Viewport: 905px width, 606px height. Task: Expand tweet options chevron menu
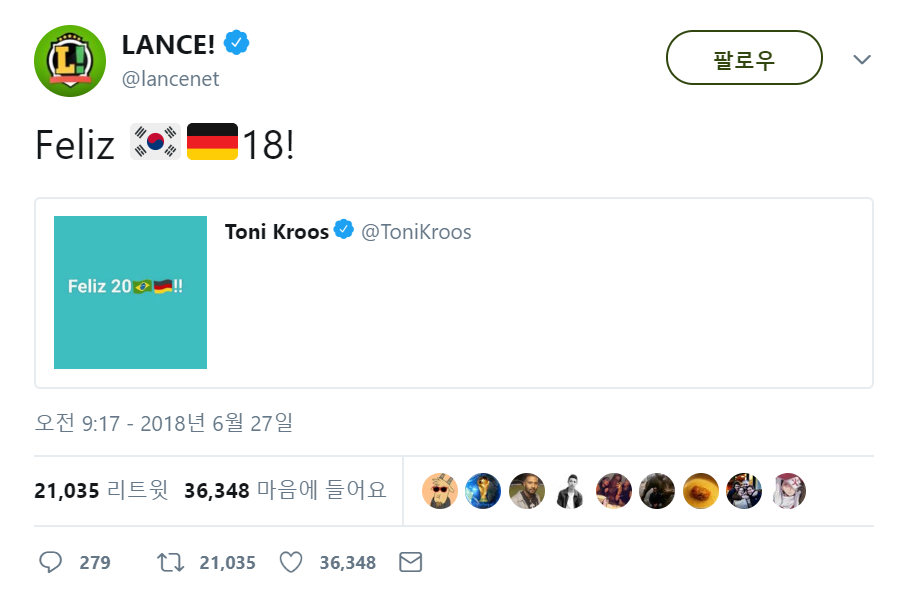(x=862, y=59)
